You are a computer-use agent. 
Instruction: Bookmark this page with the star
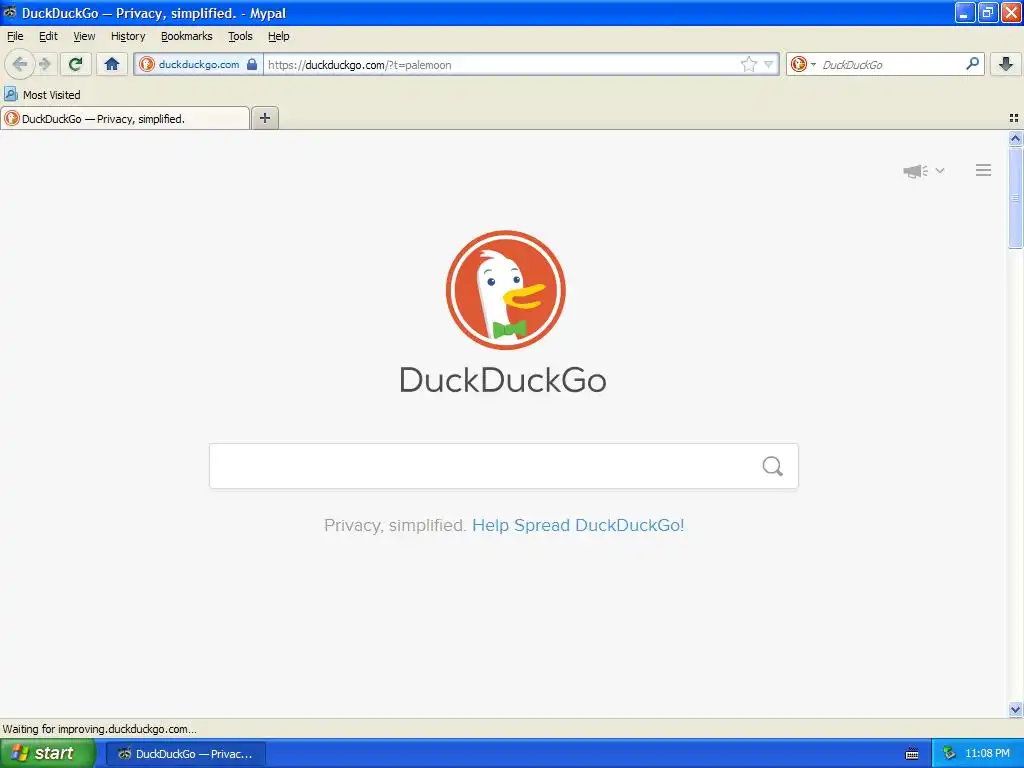[748, 64]
